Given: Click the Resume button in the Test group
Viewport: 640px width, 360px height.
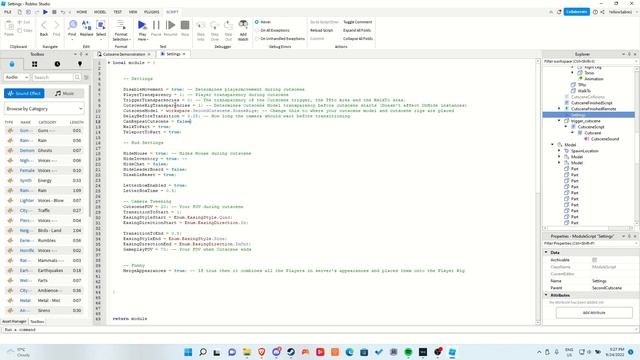Looking at the screenshot, I should pos(170,28).
